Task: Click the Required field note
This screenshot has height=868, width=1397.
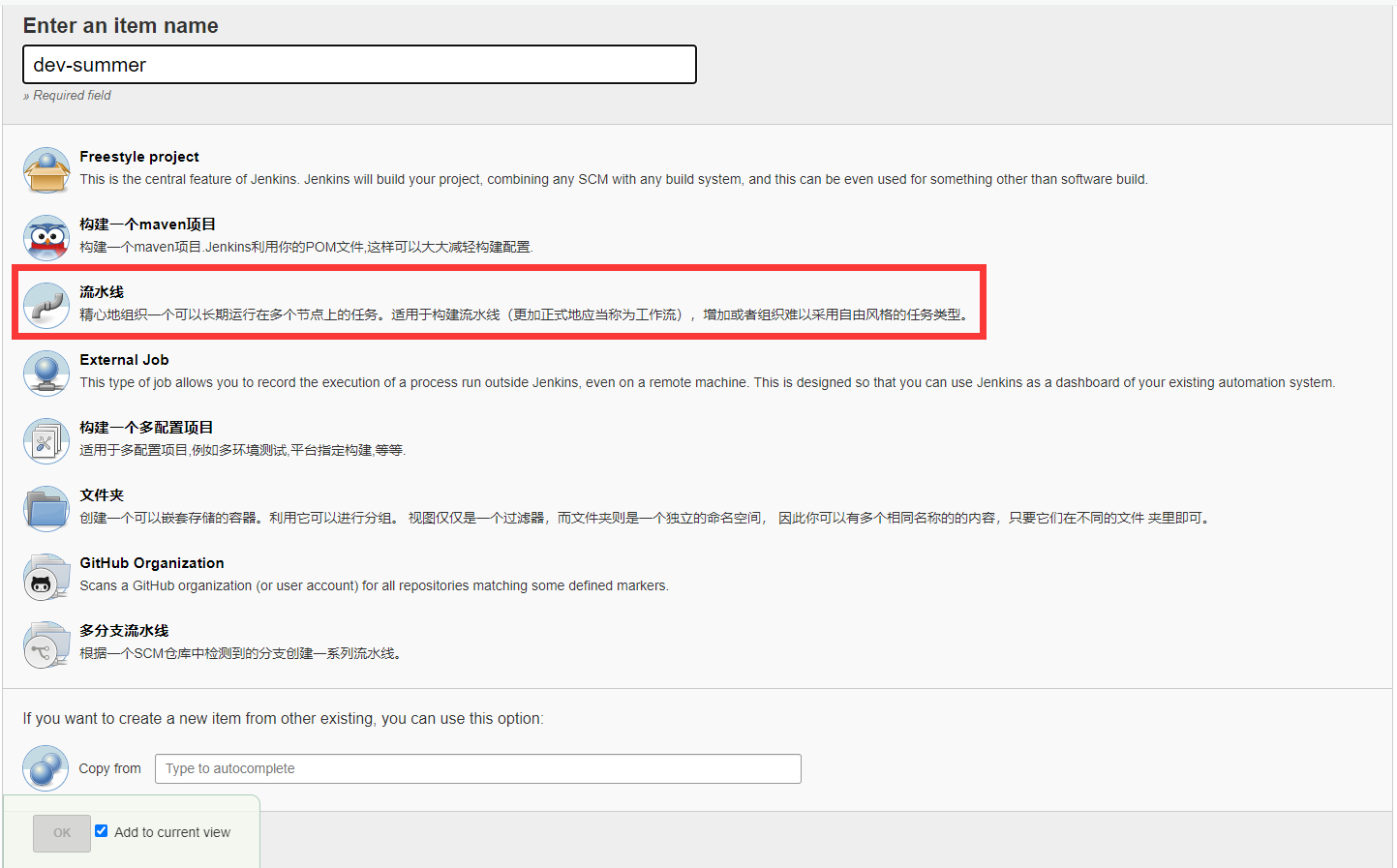Action: (67, 95)
